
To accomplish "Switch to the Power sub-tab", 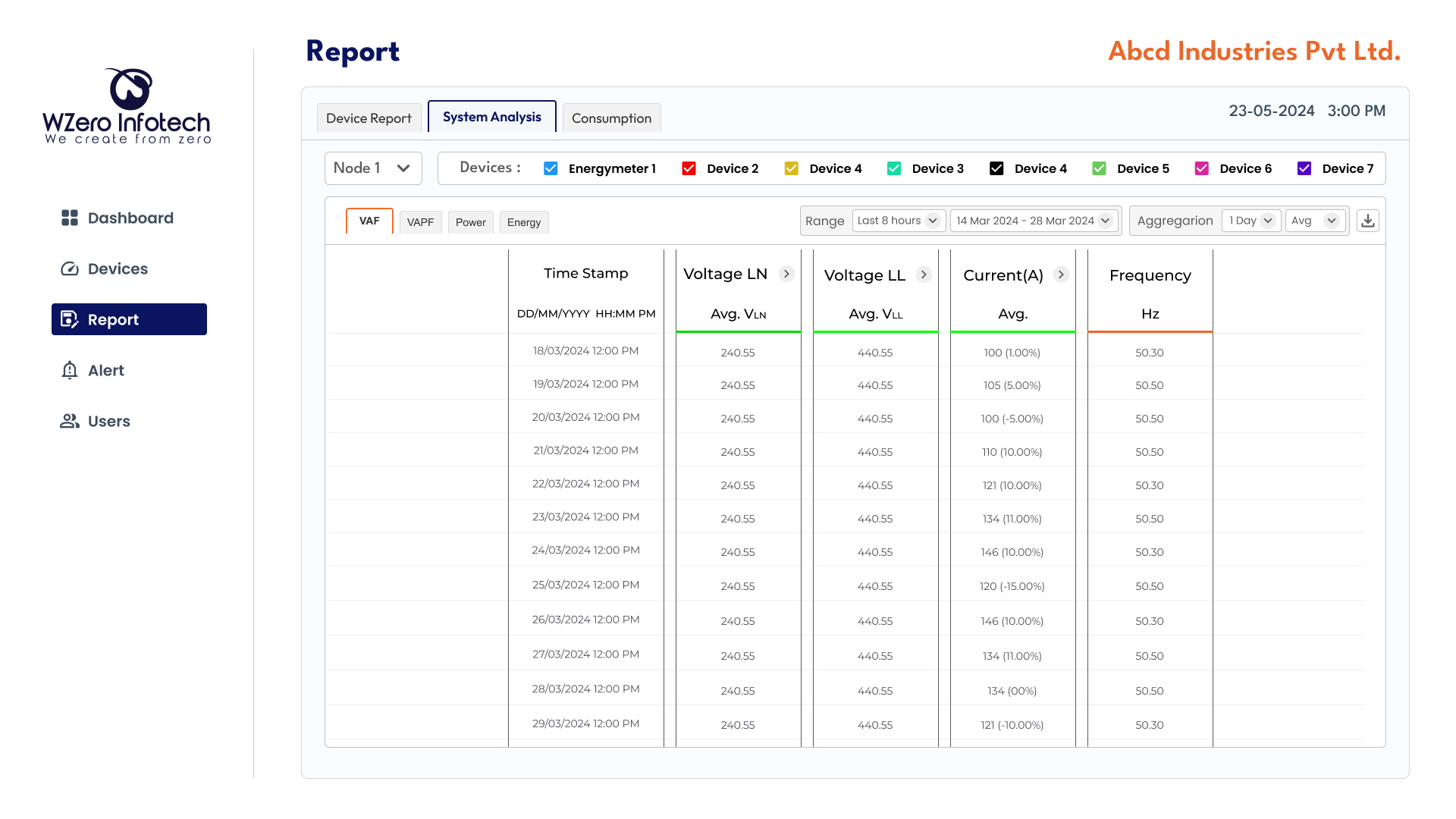I will (470, 222).
